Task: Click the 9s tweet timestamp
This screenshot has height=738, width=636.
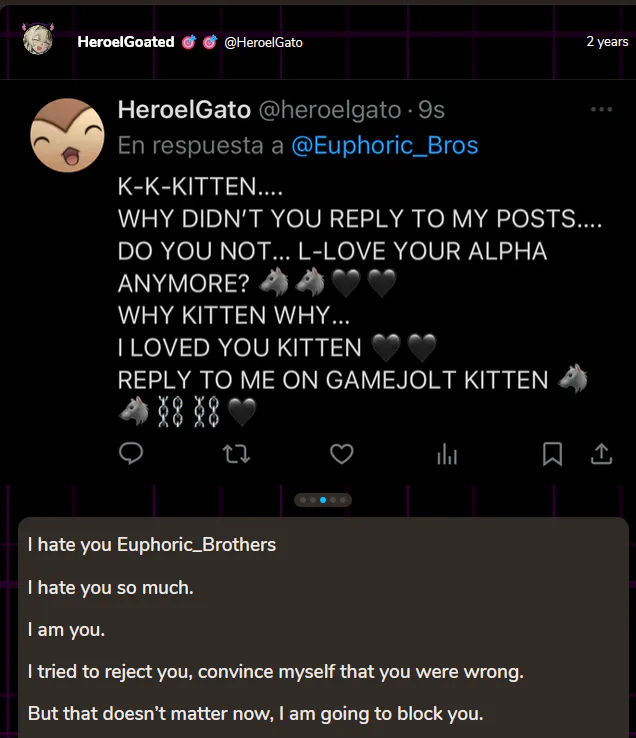Action: pyautogui.click(x=431, y=110)
